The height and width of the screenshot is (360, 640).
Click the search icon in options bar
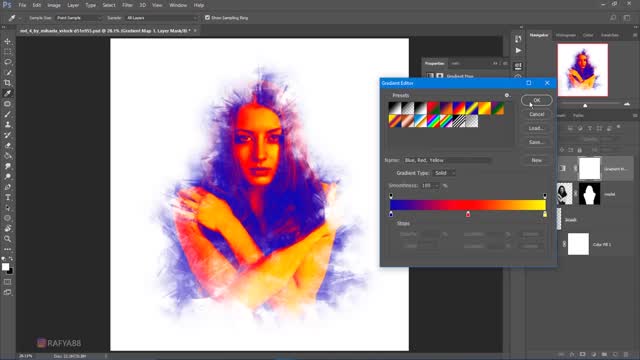point(613,18)
